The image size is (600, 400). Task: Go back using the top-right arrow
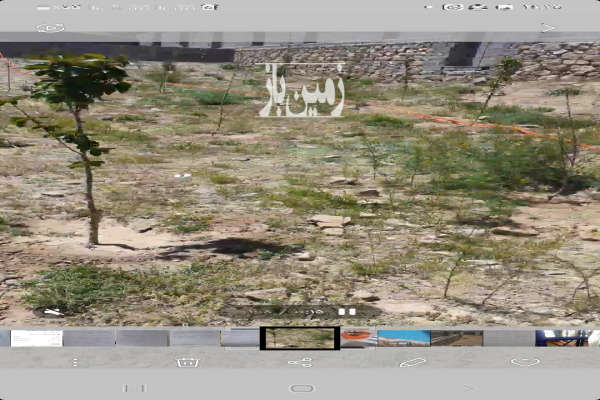tap(547, 28)
